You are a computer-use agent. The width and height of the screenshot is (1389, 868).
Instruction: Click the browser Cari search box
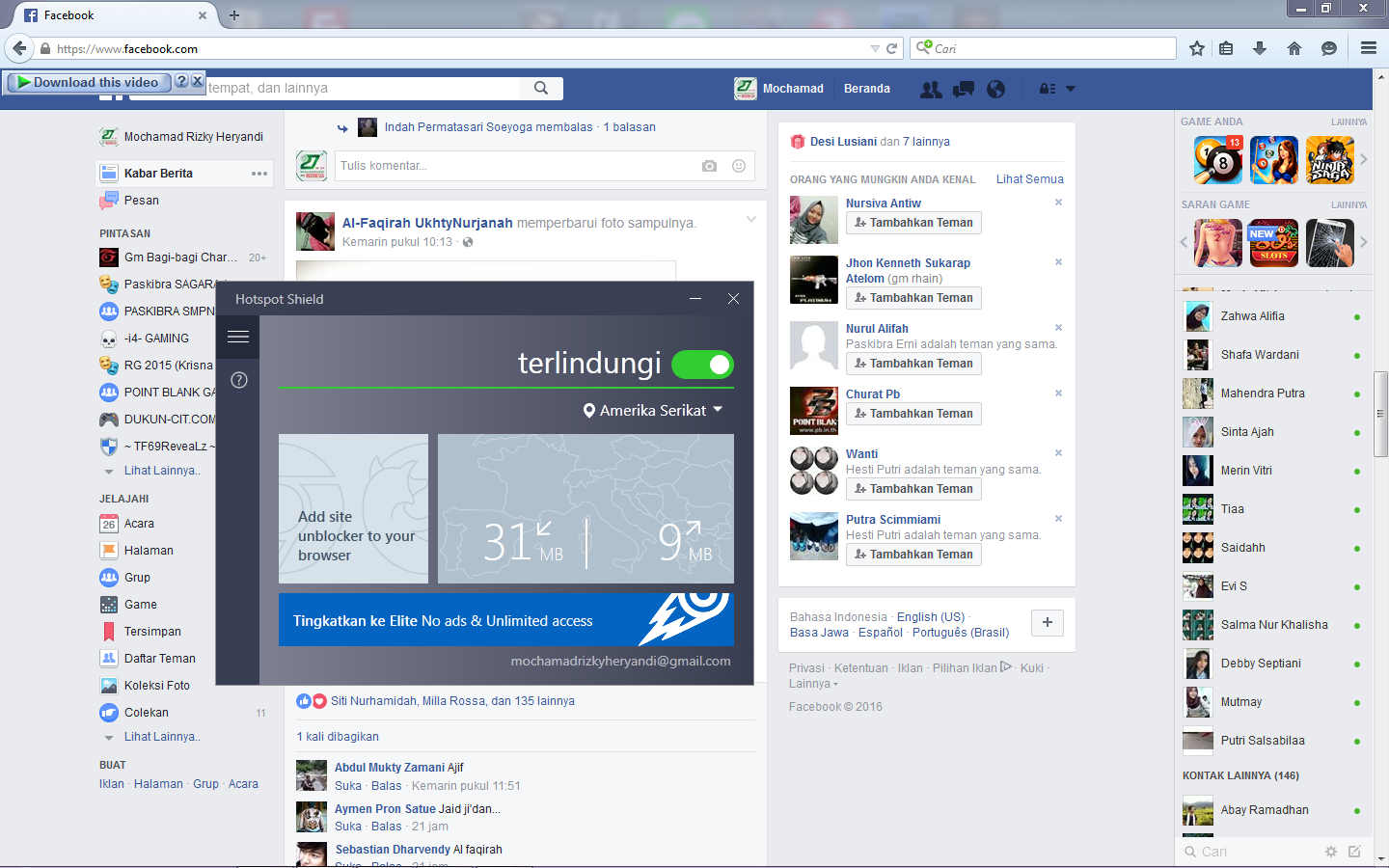[1043, 48]
